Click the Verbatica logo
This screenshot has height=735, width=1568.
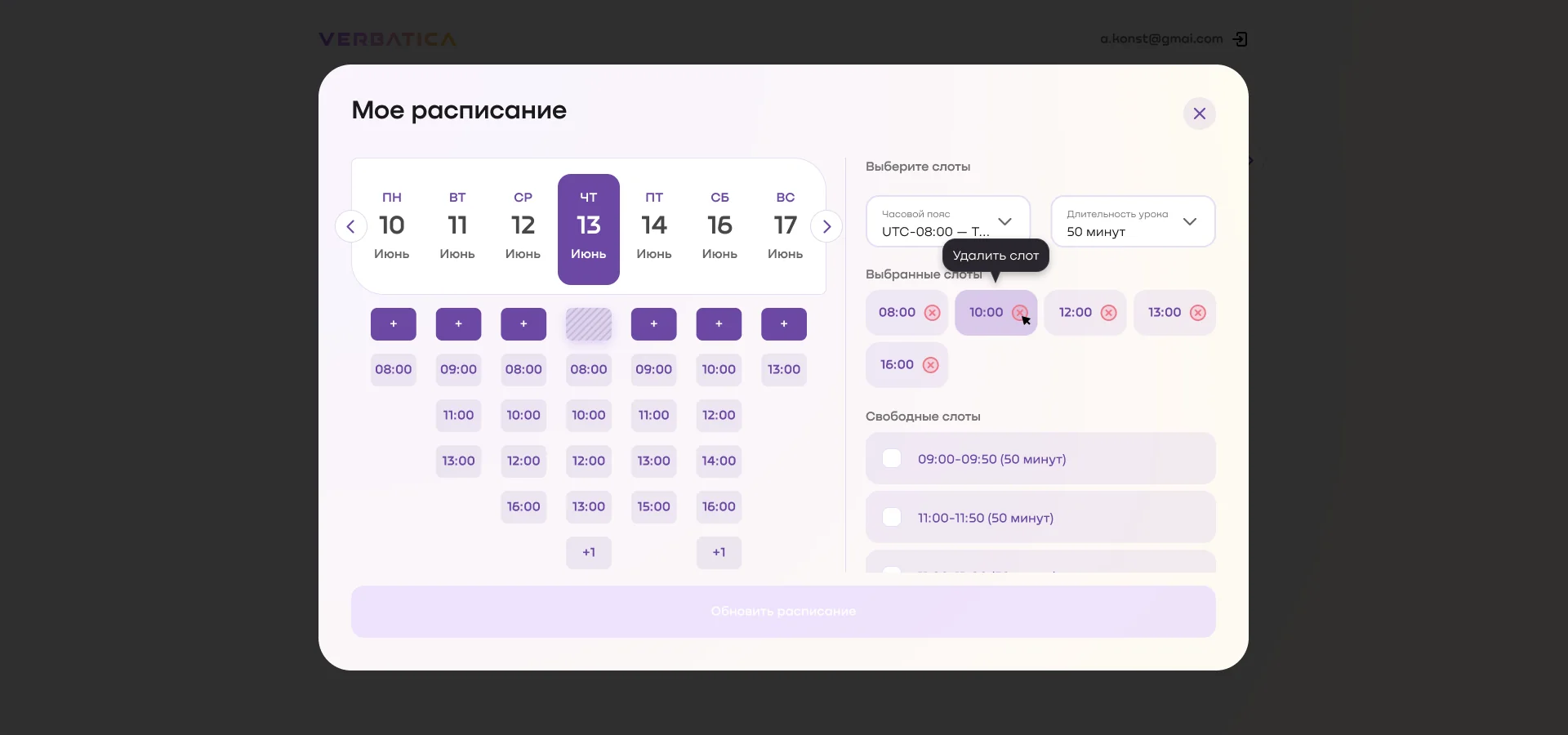coord(388,39)
